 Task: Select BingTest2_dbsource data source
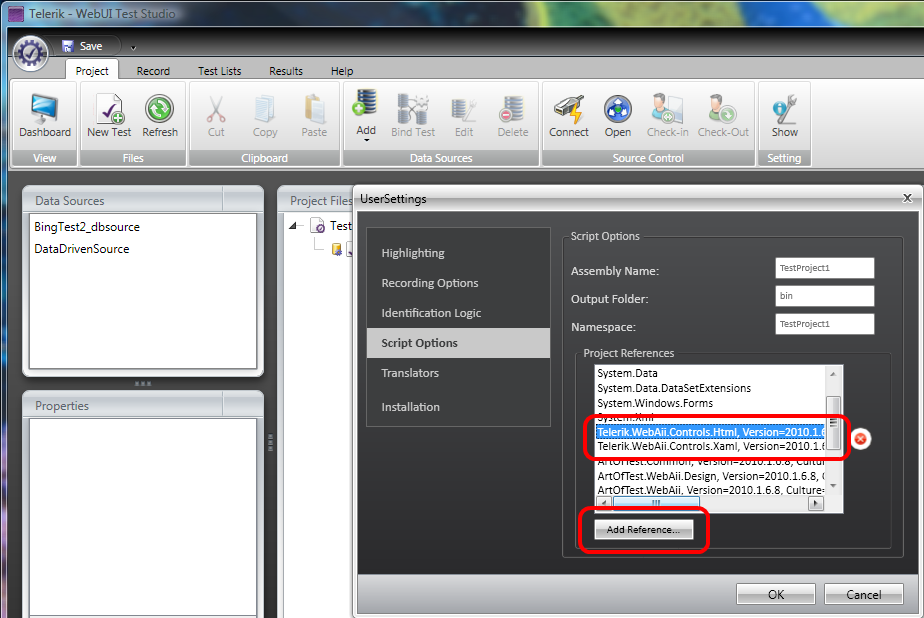click(87, 227)
